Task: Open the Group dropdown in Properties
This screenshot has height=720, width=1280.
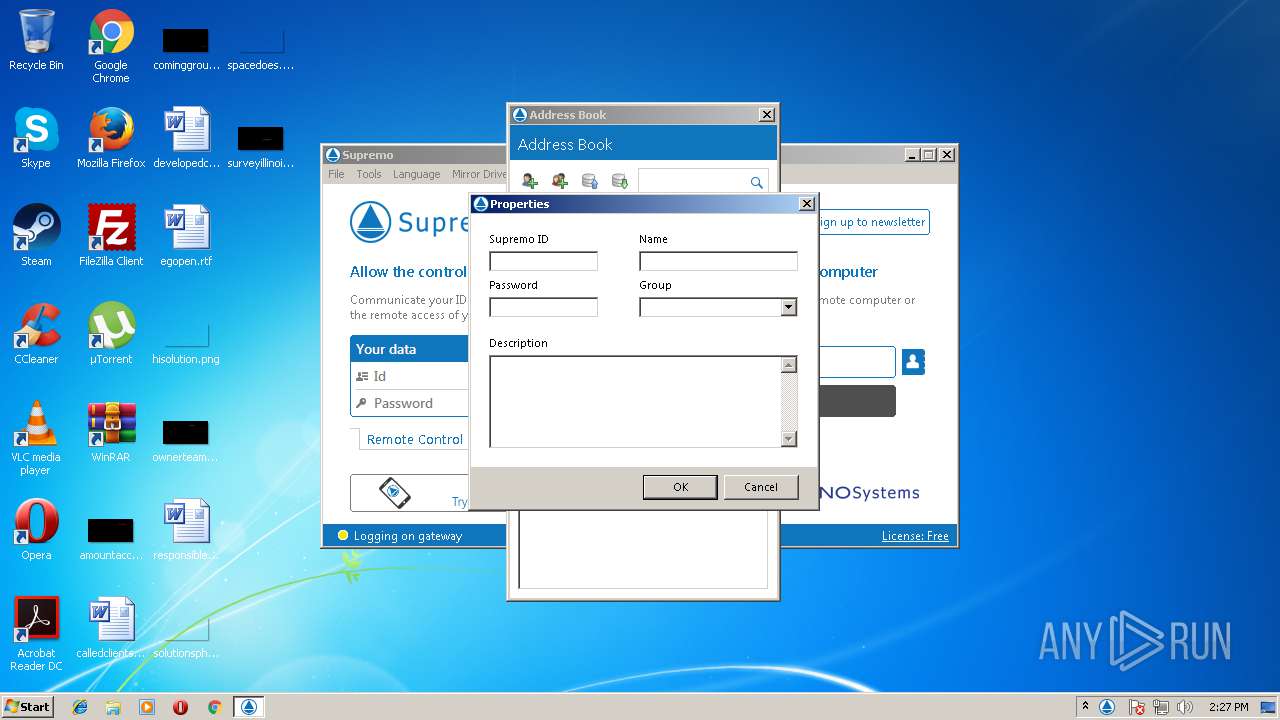Action: pyautogui.click(x=788, y=307)
